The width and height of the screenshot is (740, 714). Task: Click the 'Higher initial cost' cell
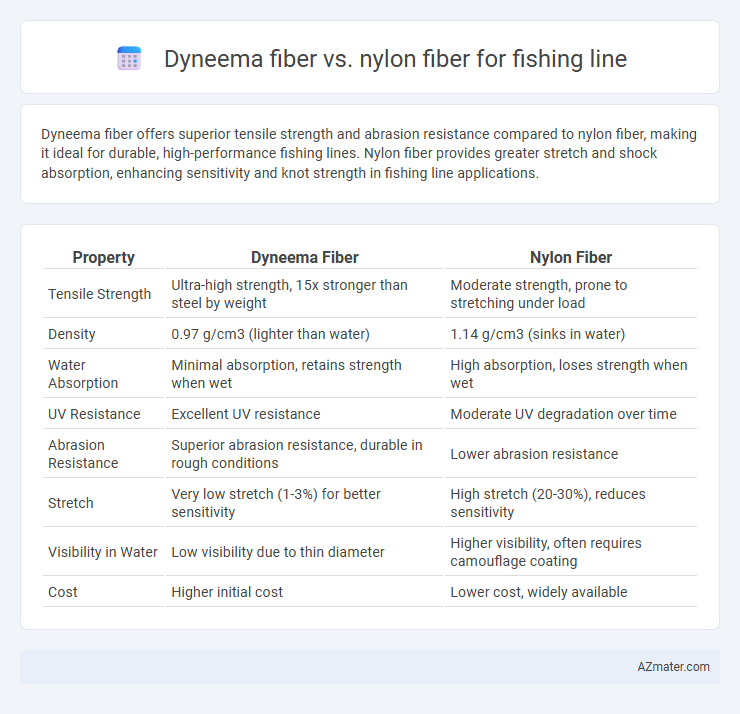[x=304, y=592]
